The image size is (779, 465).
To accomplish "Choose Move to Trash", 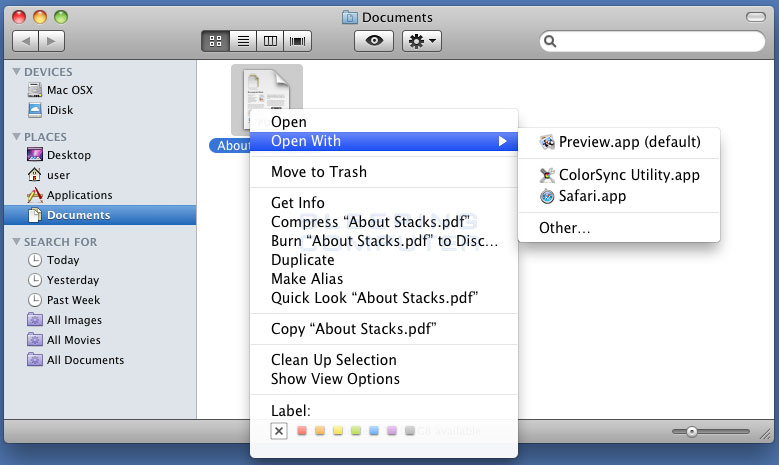I will pos(384,172).
